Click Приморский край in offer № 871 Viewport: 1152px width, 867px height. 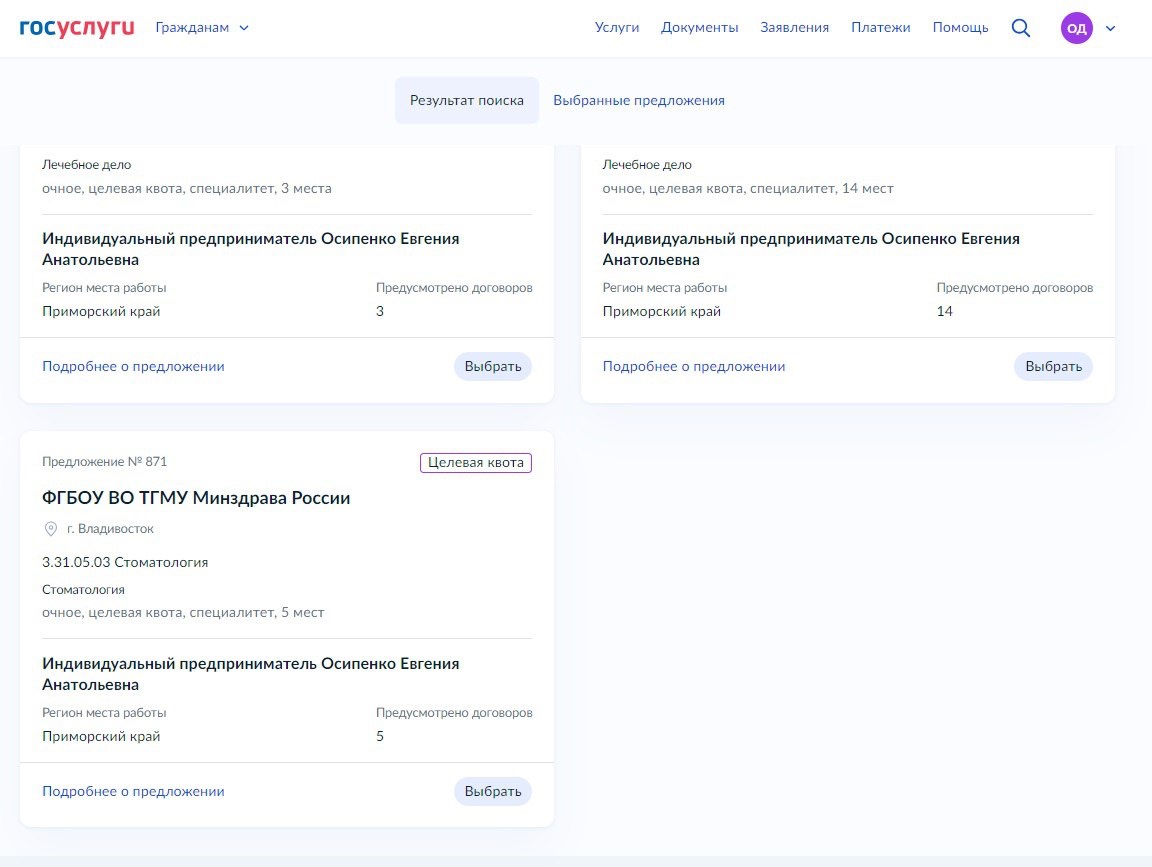click(x=101, y=736)
